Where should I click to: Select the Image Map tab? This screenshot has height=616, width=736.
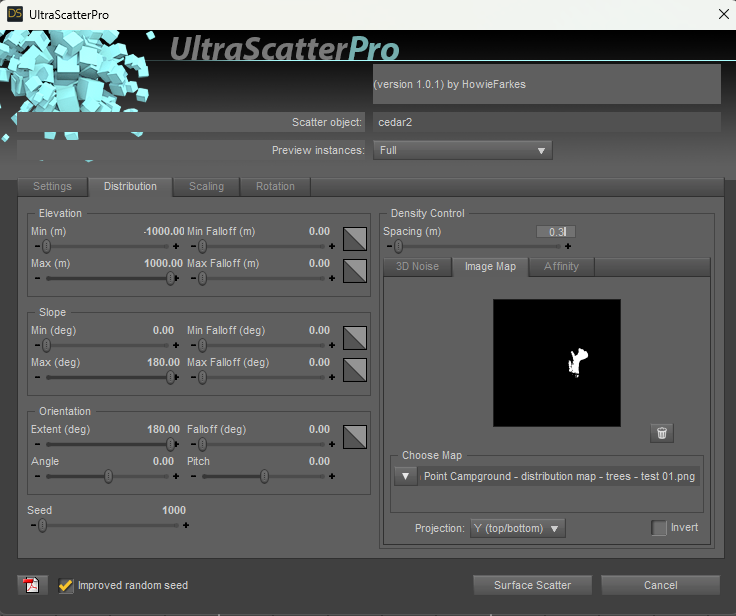coord(490,267)
